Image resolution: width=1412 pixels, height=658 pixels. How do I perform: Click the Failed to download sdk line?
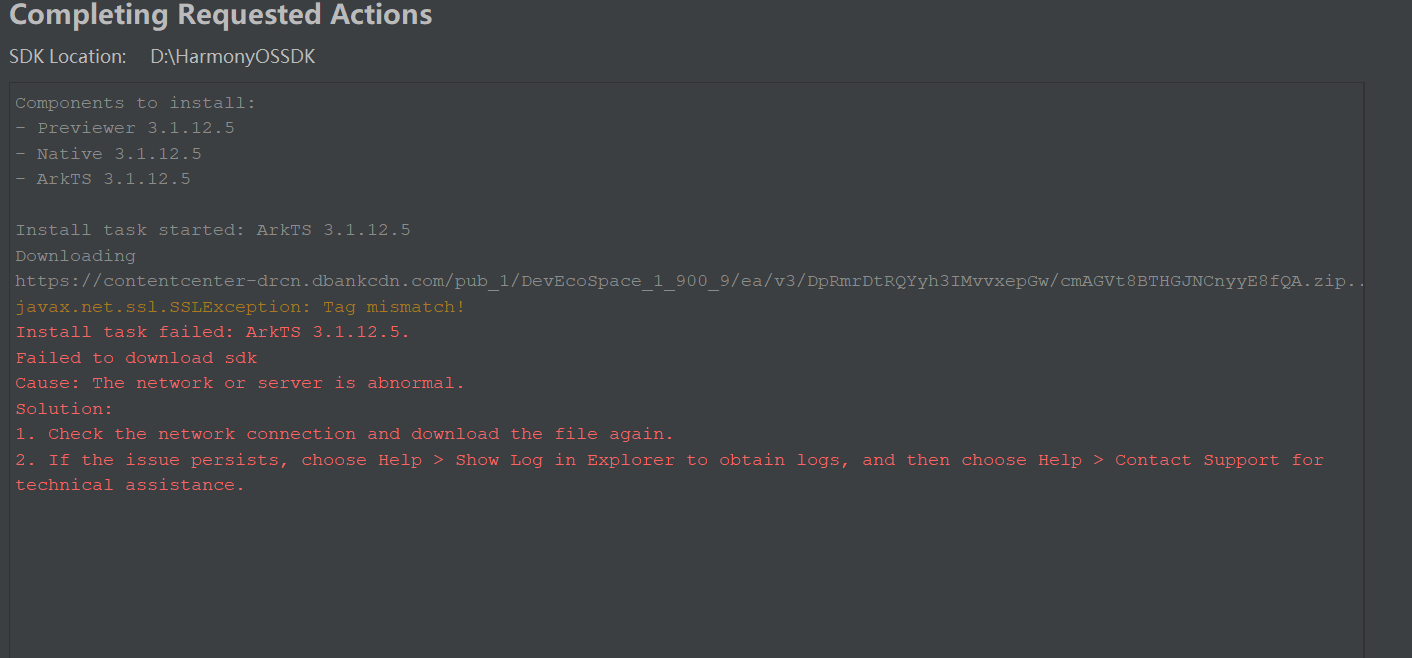(x=136, y=358)
